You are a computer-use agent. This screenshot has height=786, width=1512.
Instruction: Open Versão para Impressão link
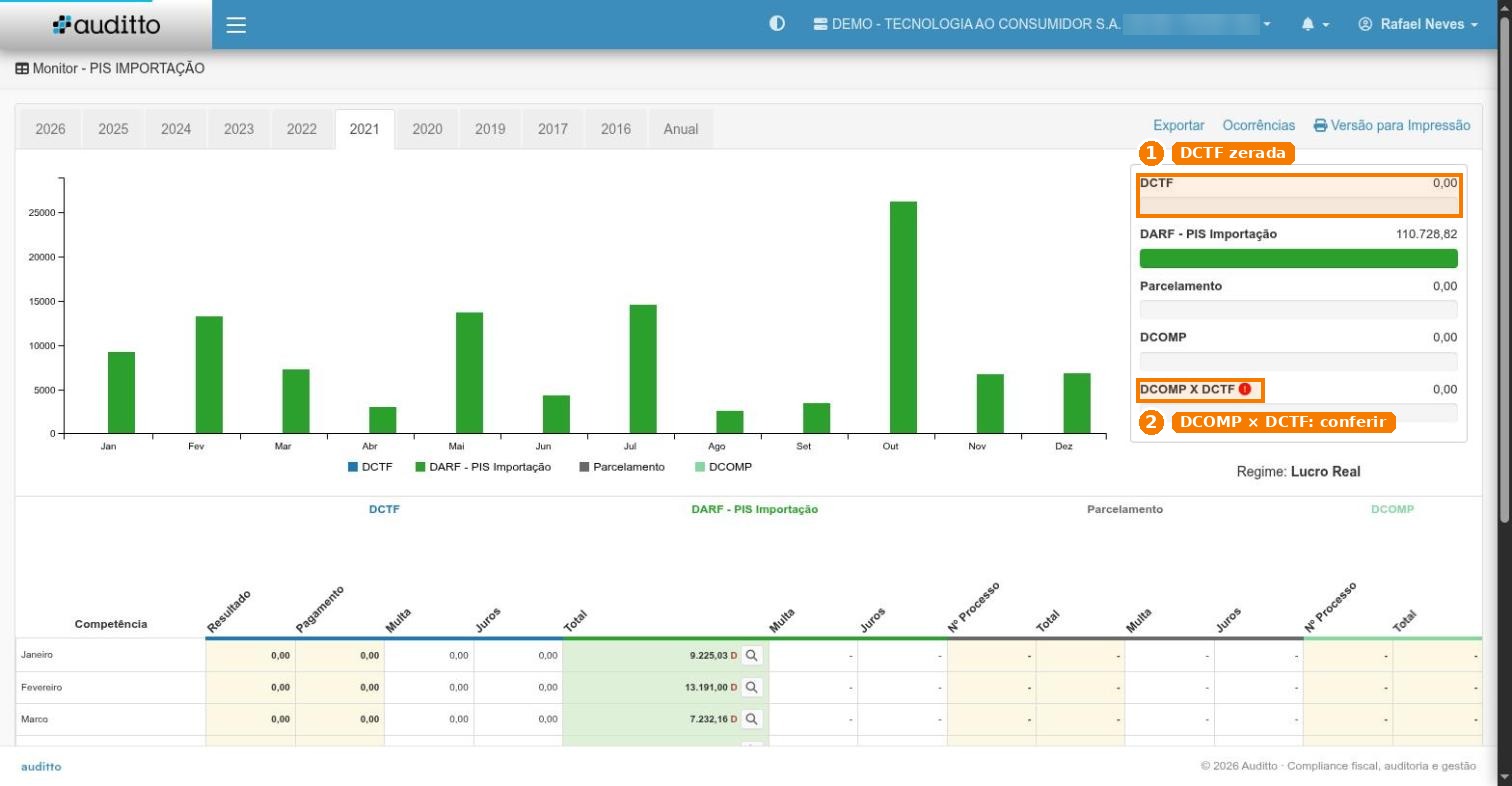[x=1392, y=126]
